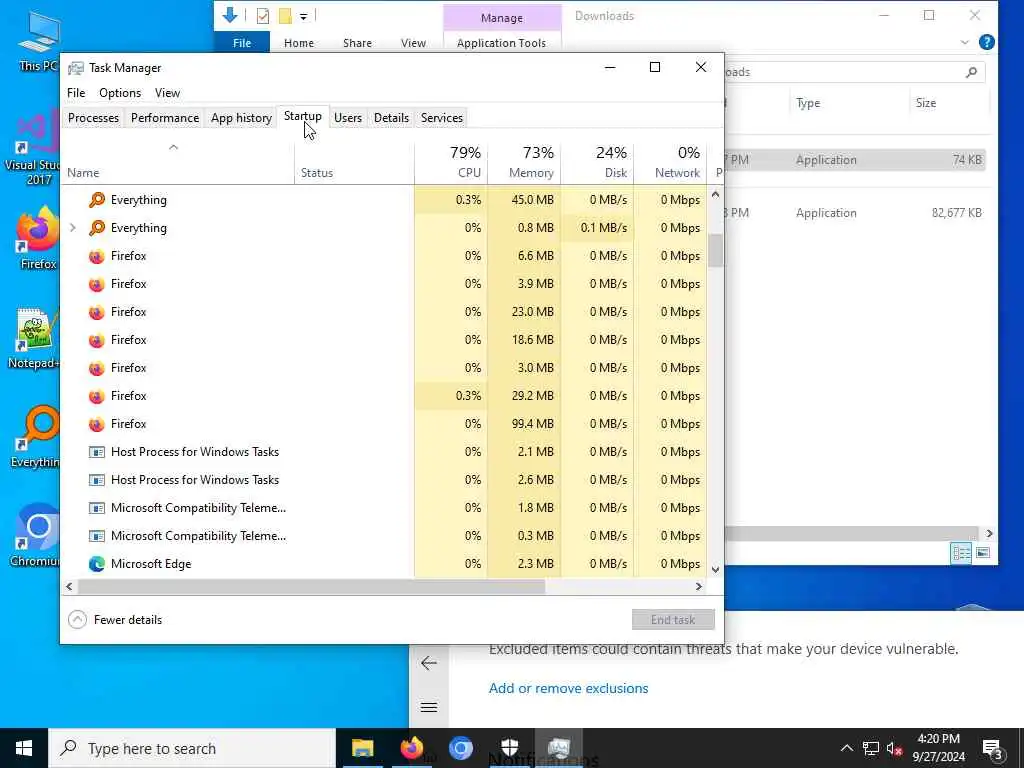The height and width of the screenshot is (768, 1024).
Task: Sort processes by Memory column
Action: [524, 162]
